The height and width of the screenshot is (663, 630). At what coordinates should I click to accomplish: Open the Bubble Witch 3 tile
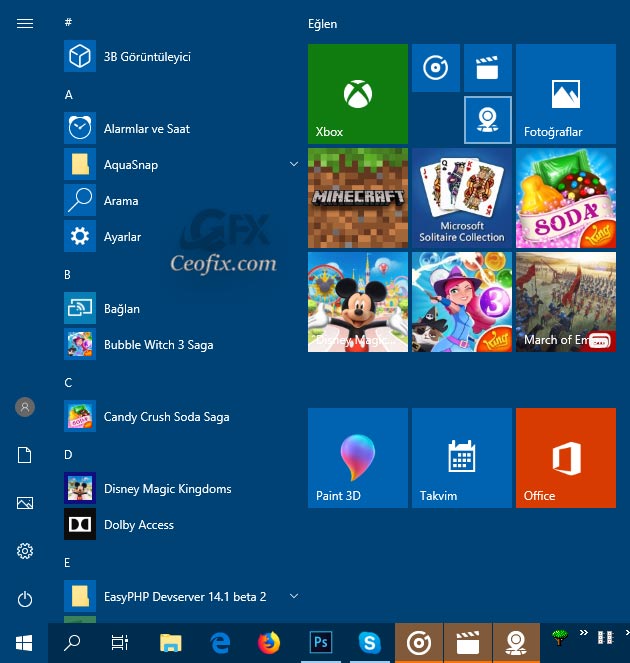tap(462, 302)
